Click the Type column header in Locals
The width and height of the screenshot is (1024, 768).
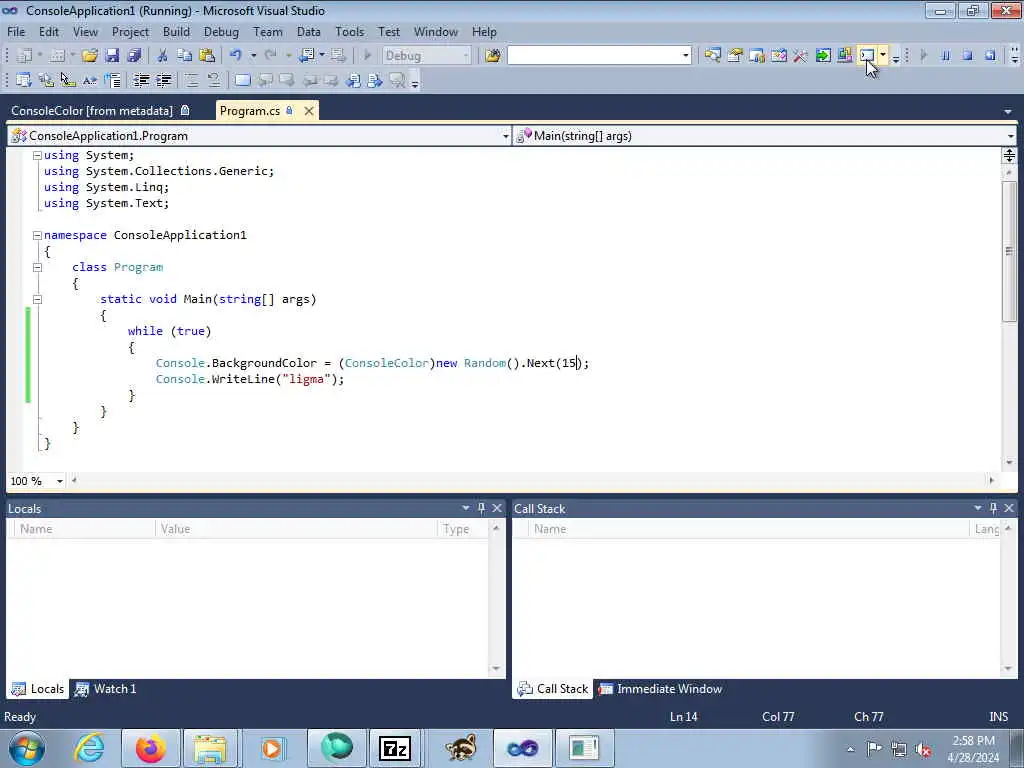(x=463, y=529)
